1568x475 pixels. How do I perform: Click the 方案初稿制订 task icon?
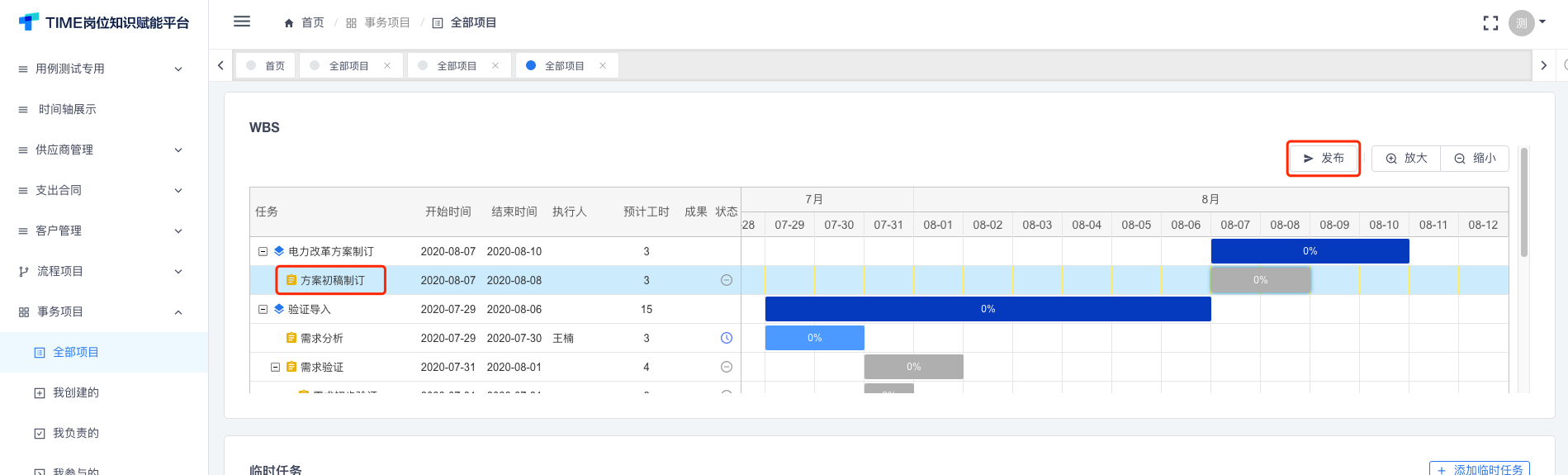pos(291,280)
